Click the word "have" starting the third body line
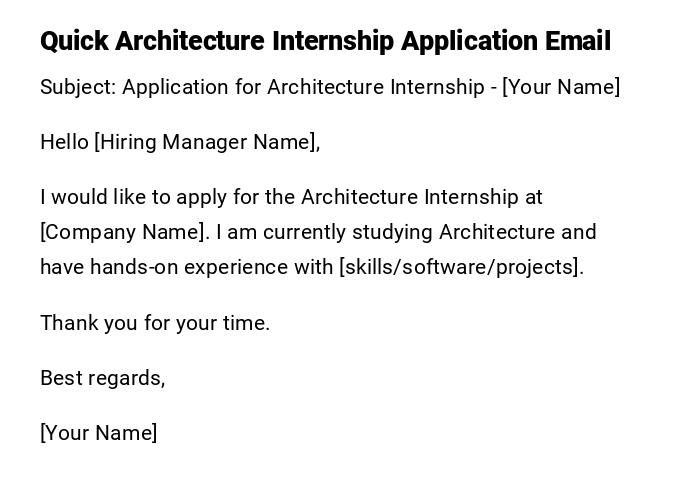The height and width of the screenshot is (495, 700). (x=62, y=267)
